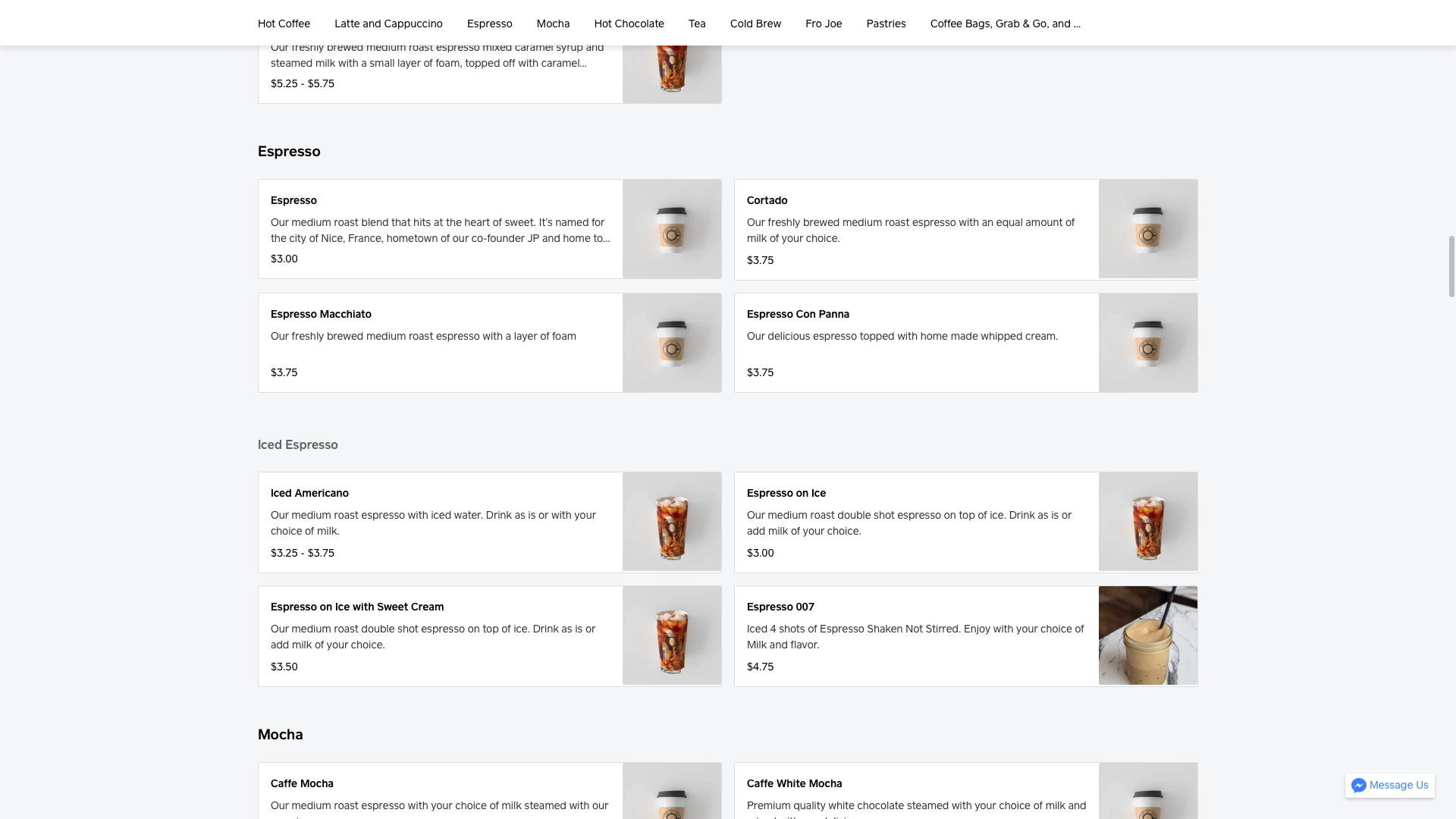Viewport: 1456px width, 819px height.
Task: Open the Espresso on Ice glass image
Action: pyautogui.click(x=1147, y=522)
